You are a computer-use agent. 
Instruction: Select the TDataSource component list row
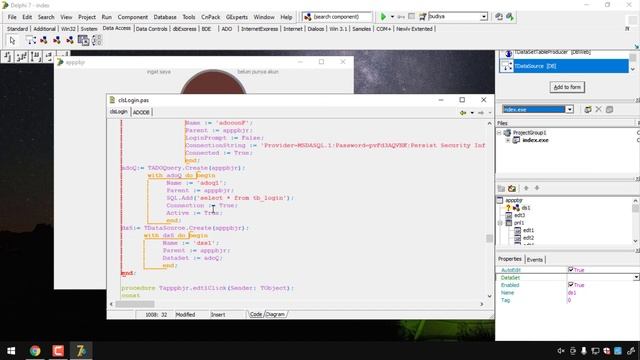tap(564, 66)
